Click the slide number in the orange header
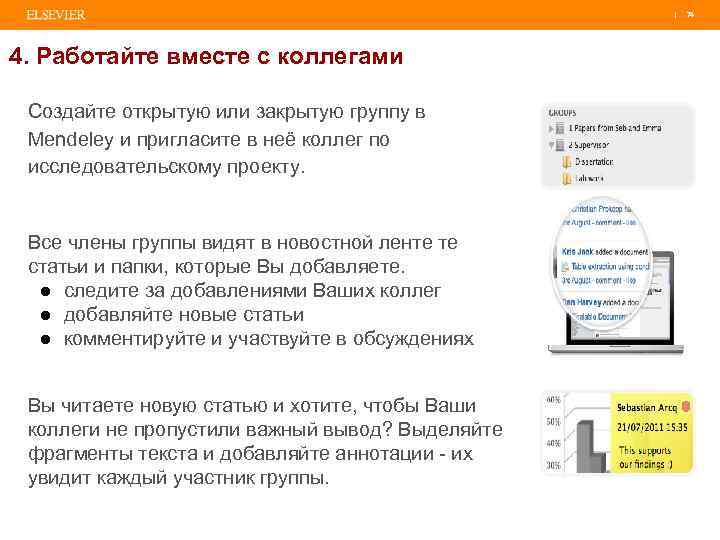Image resolution: width=720 pixels, height=540 pixels. (690, 15)
